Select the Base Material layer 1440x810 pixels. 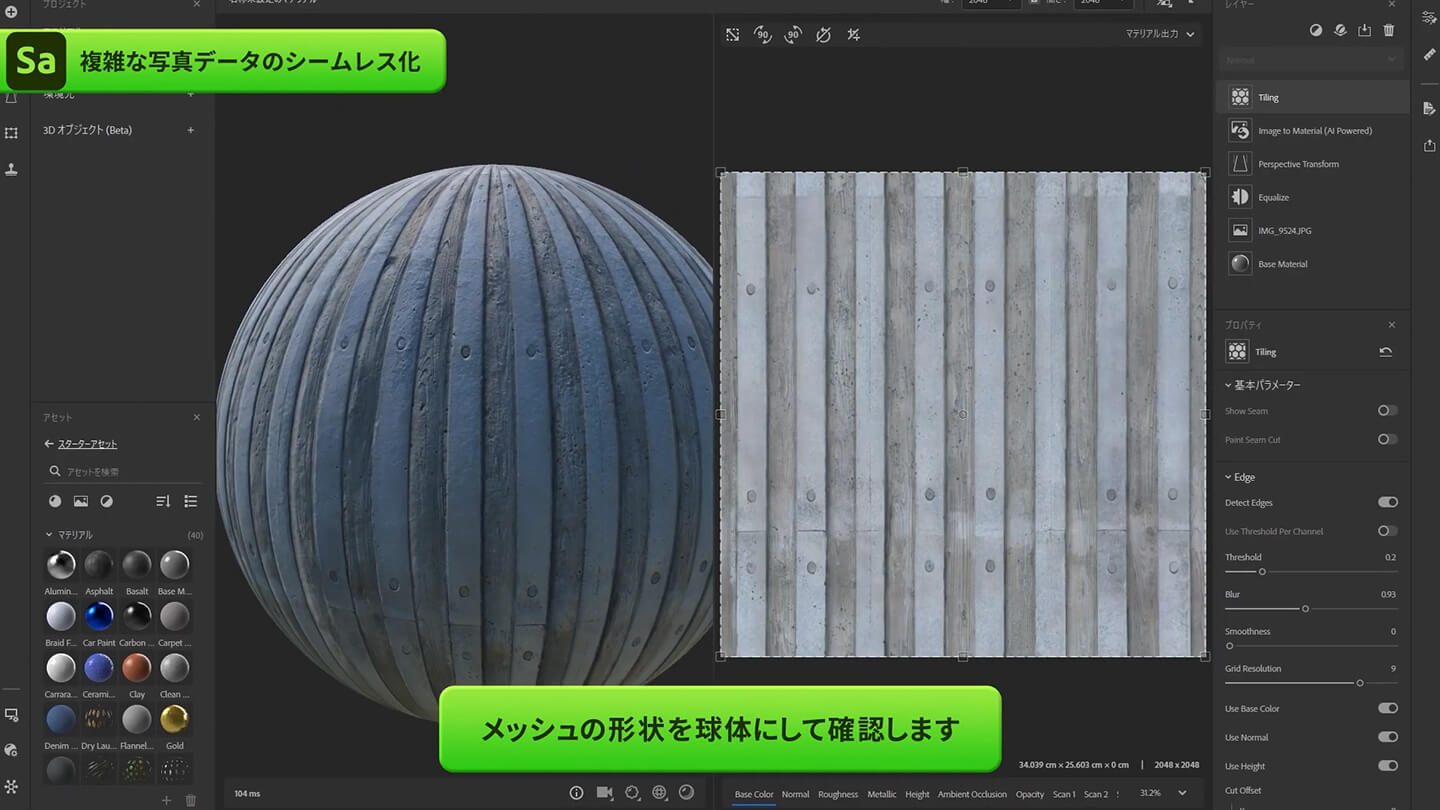point(1313,264)
